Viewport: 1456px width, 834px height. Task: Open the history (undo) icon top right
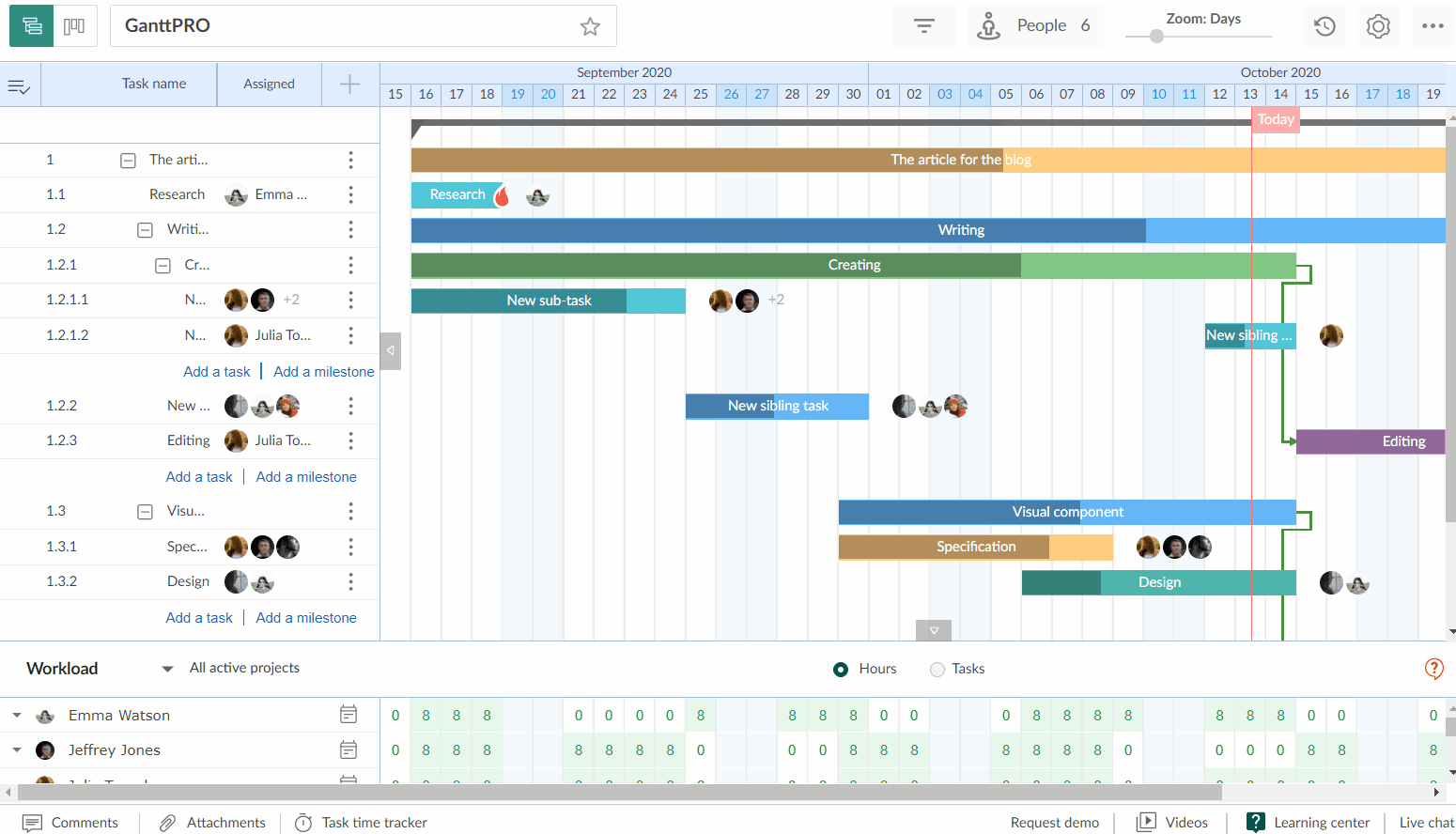(1324, 25)
